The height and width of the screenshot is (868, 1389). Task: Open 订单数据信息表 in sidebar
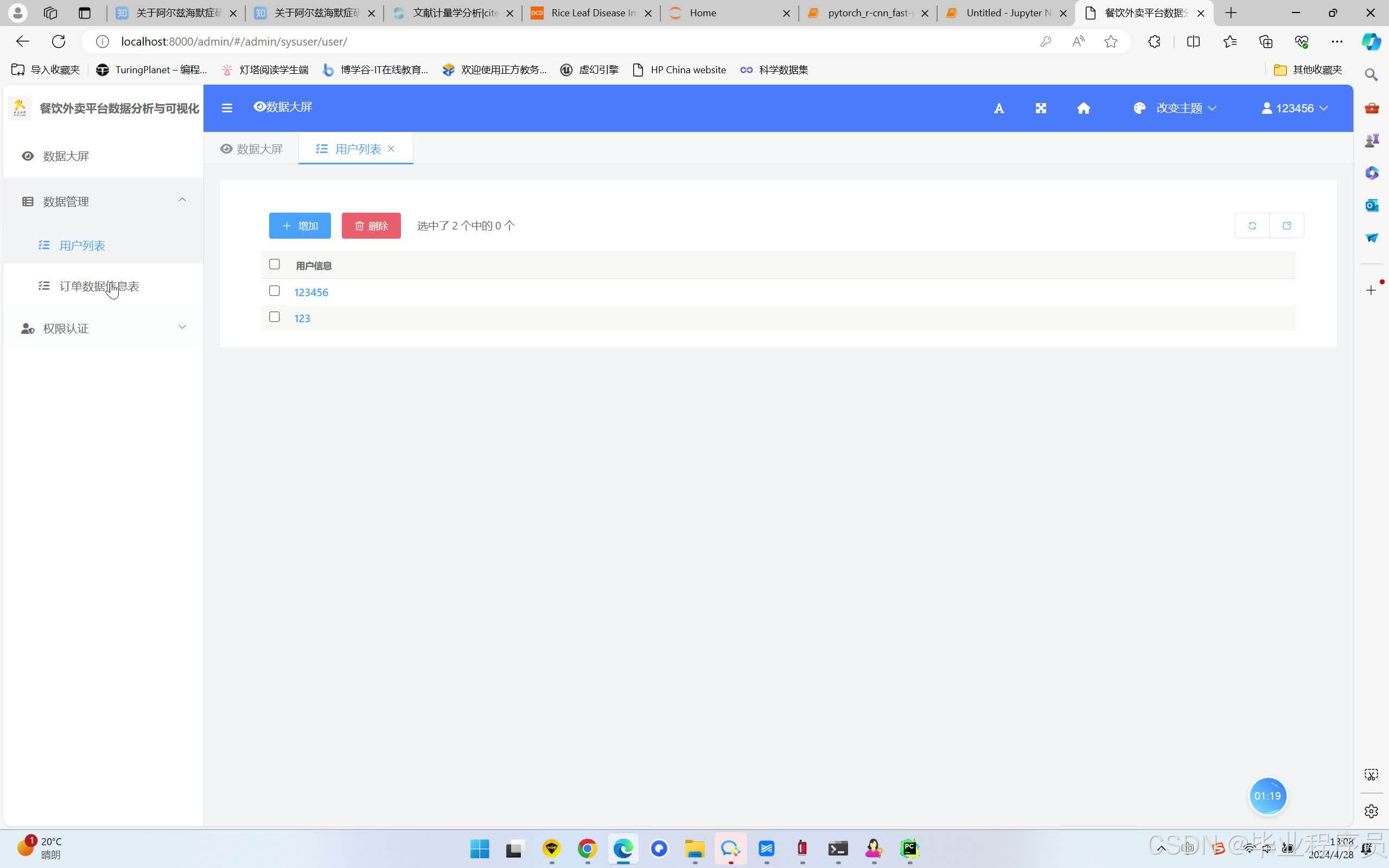click(99, 286)
